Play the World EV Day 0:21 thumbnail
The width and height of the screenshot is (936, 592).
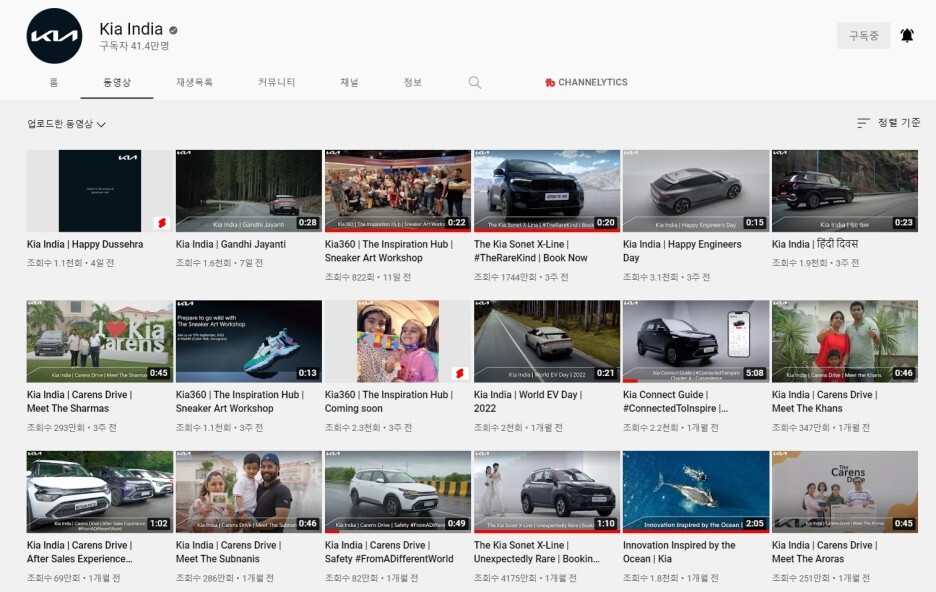(x=547, y=341)
